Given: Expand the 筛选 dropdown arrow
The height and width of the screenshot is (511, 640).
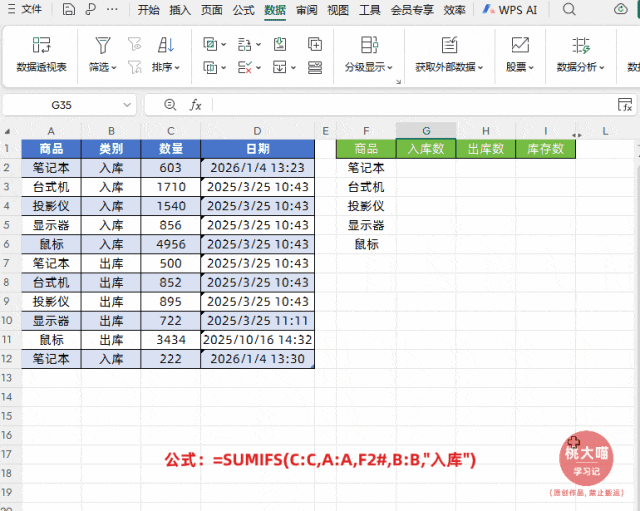Looking at the screenshot, I should coord(113,67).
